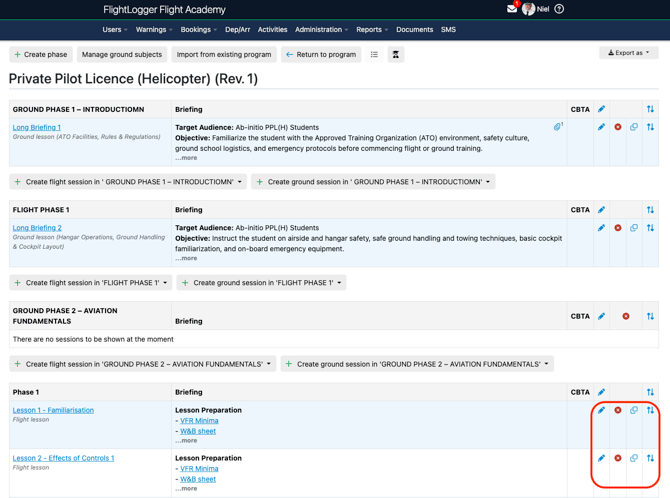Edit Lesson 2 - Effects of Controls 1 pencil
This screenshot has width=670, height=498.
[x=601, y=458]
